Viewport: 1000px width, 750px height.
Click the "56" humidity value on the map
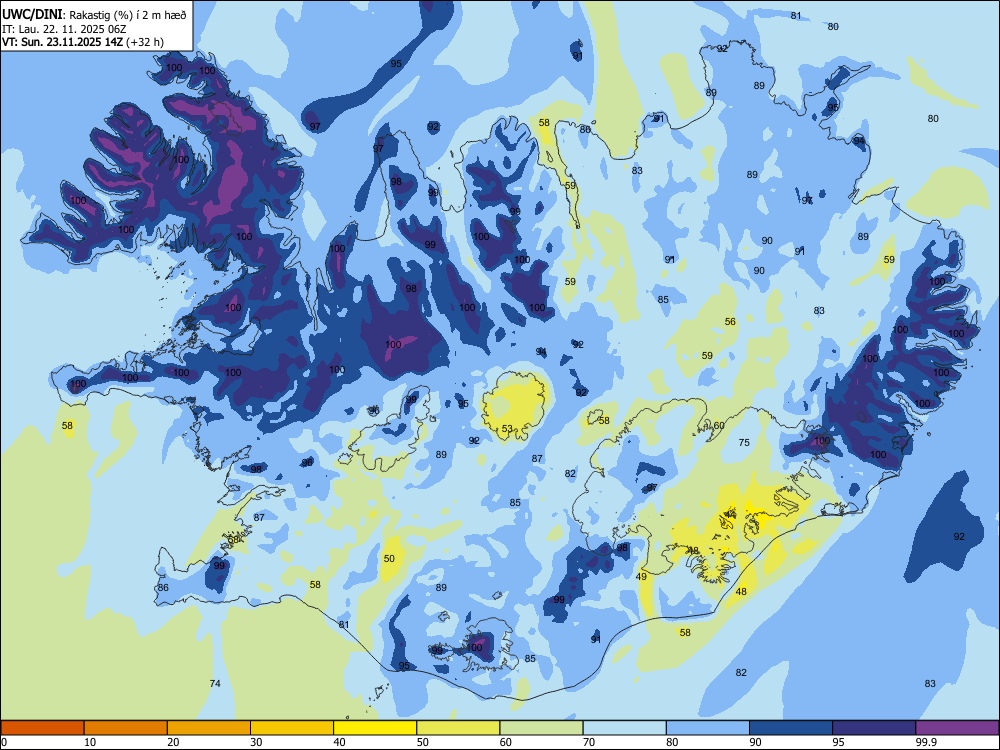click(x=730, y=322)
